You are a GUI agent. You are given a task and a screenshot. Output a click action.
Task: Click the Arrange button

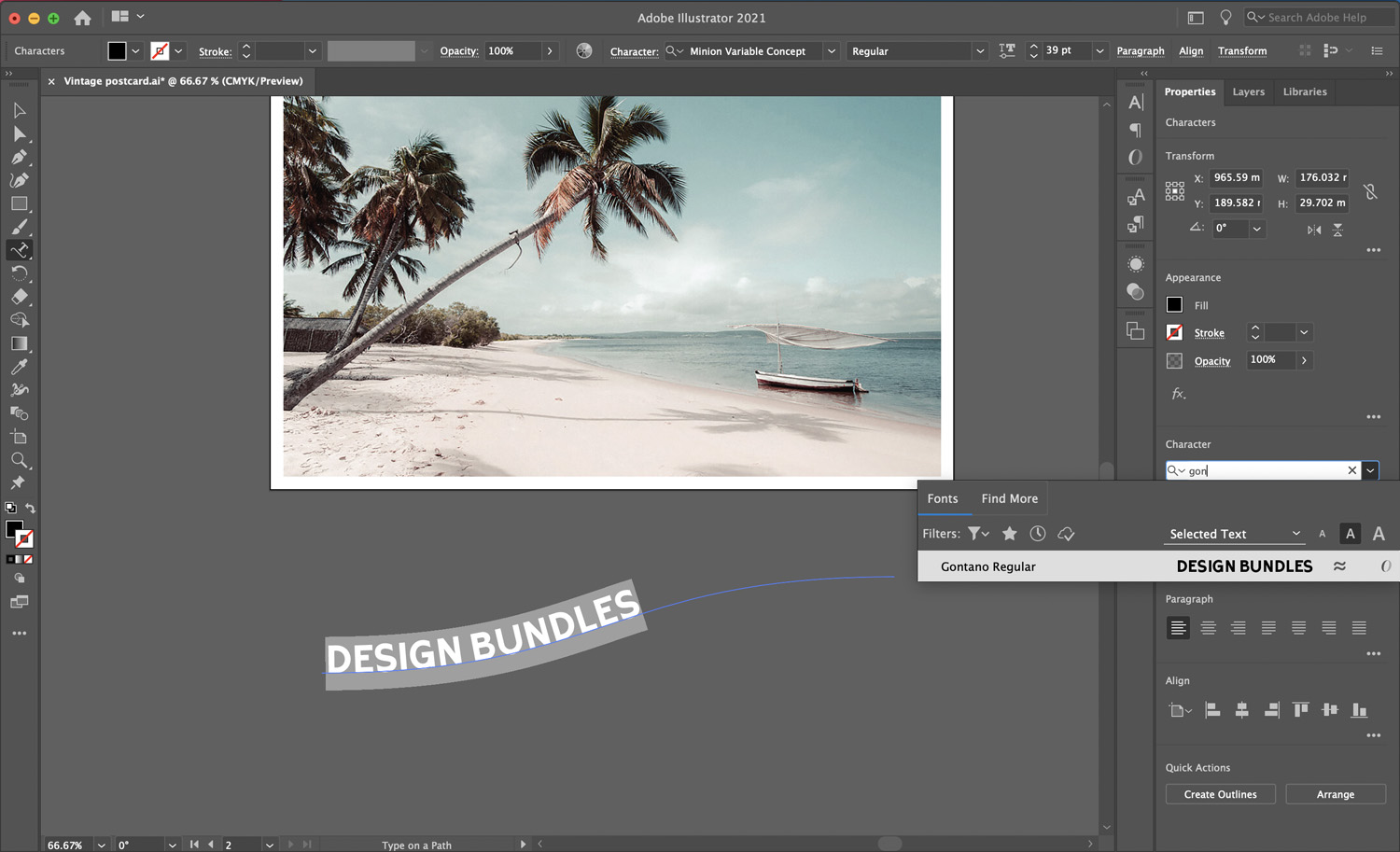click(1335, 794)
